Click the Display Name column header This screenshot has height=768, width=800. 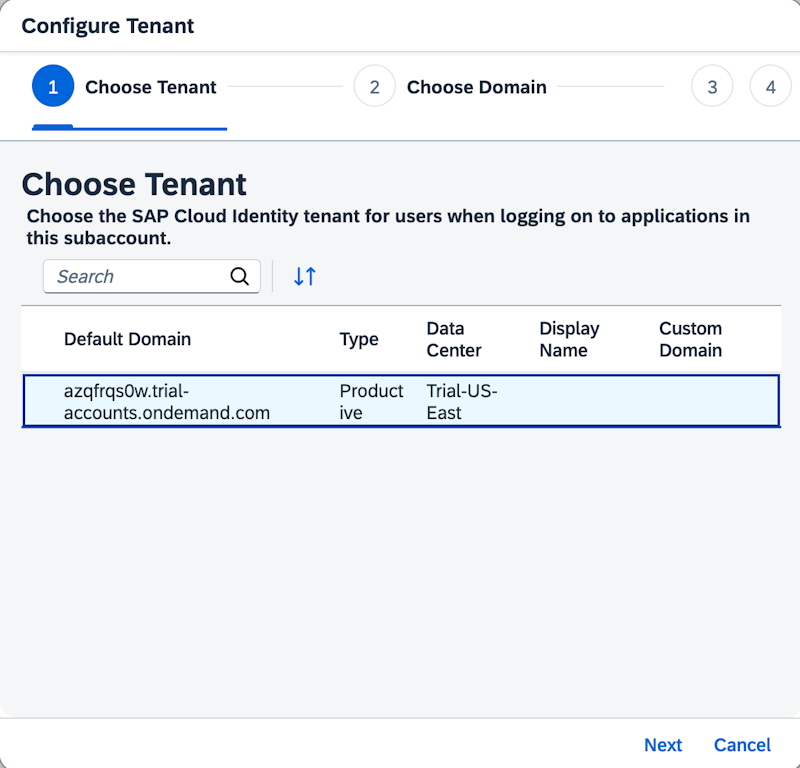[569, 339]
